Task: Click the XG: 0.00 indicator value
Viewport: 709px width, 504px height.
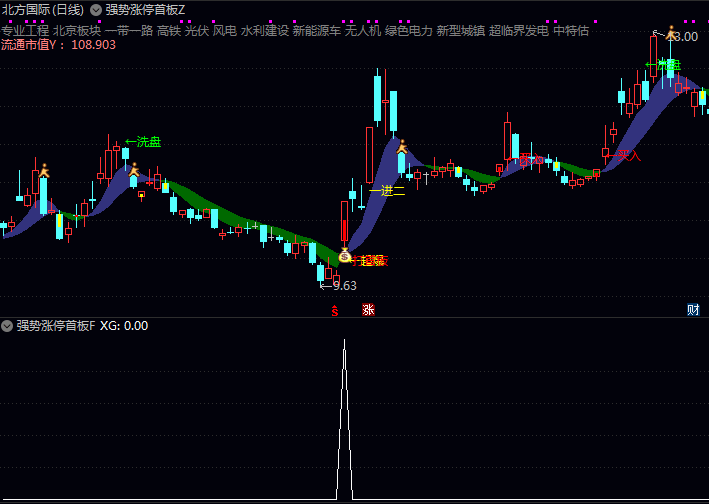Action: (124, 326)
